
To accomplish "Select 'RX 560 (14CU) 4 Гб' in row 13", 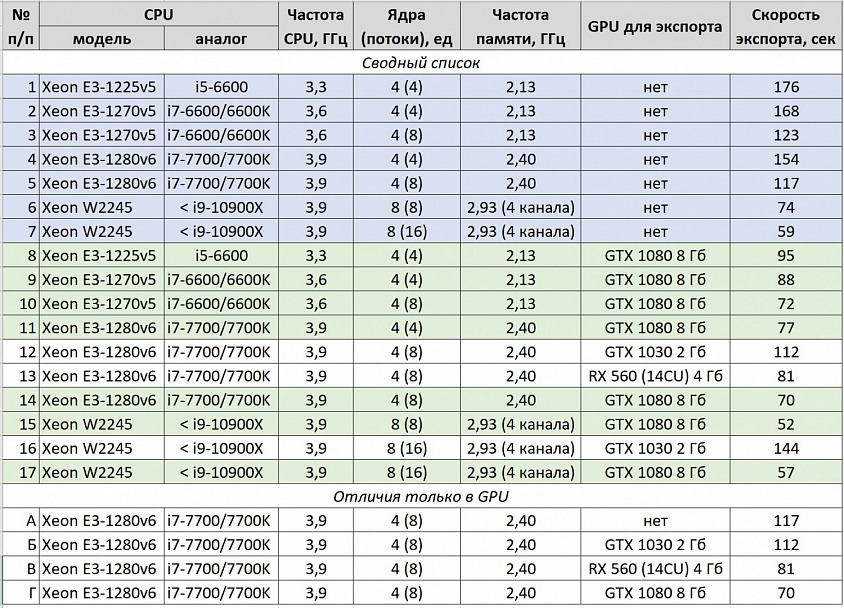I will (x=655, y=376).
